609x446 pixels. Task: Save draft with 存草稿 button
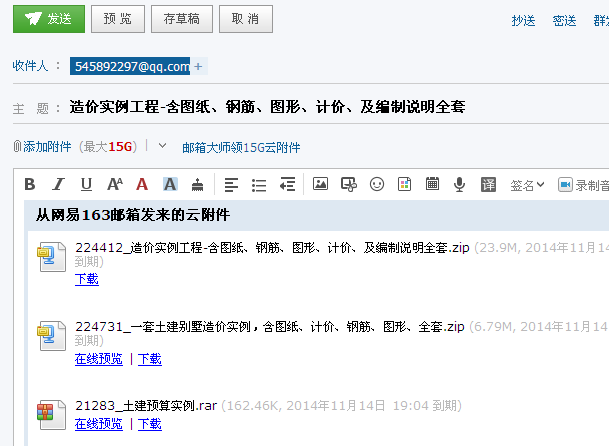pos(182,19)
